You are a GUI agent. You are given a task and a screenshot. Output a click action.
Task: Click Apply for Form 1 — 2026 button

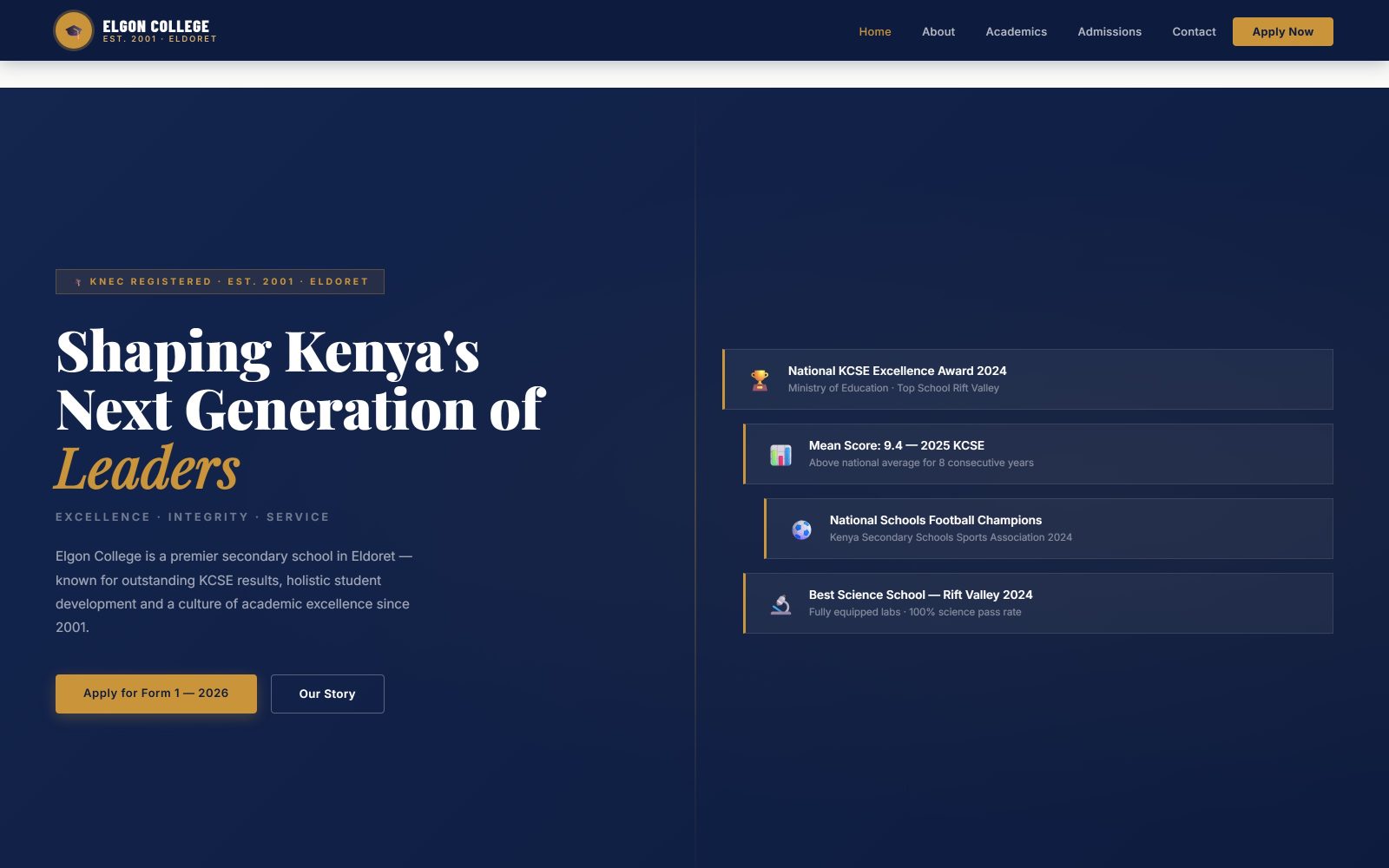click(x=156, y=694)
